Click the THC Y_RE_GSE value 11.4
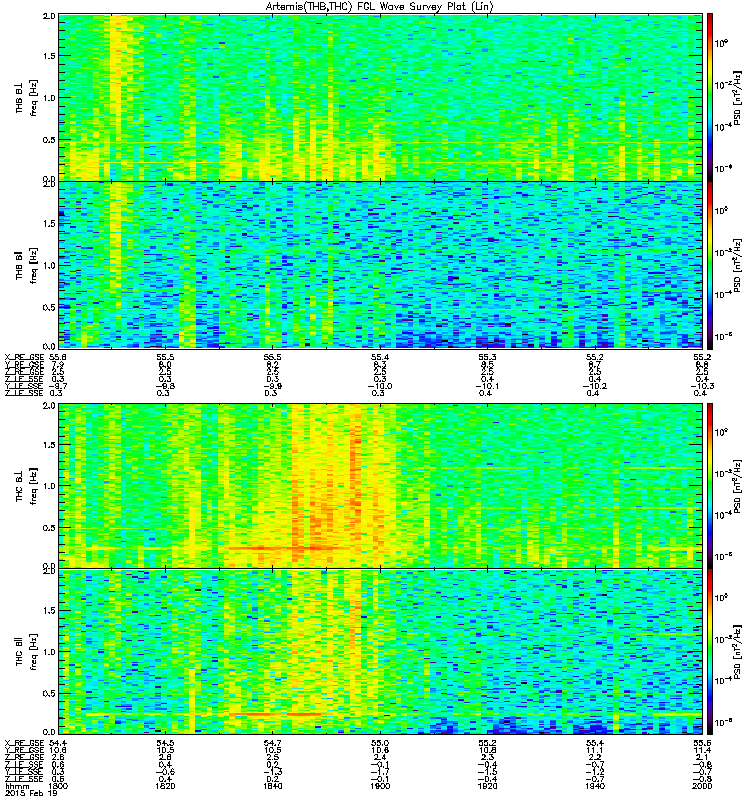This screenshot has width=750, height=800. tap(702, 750)
